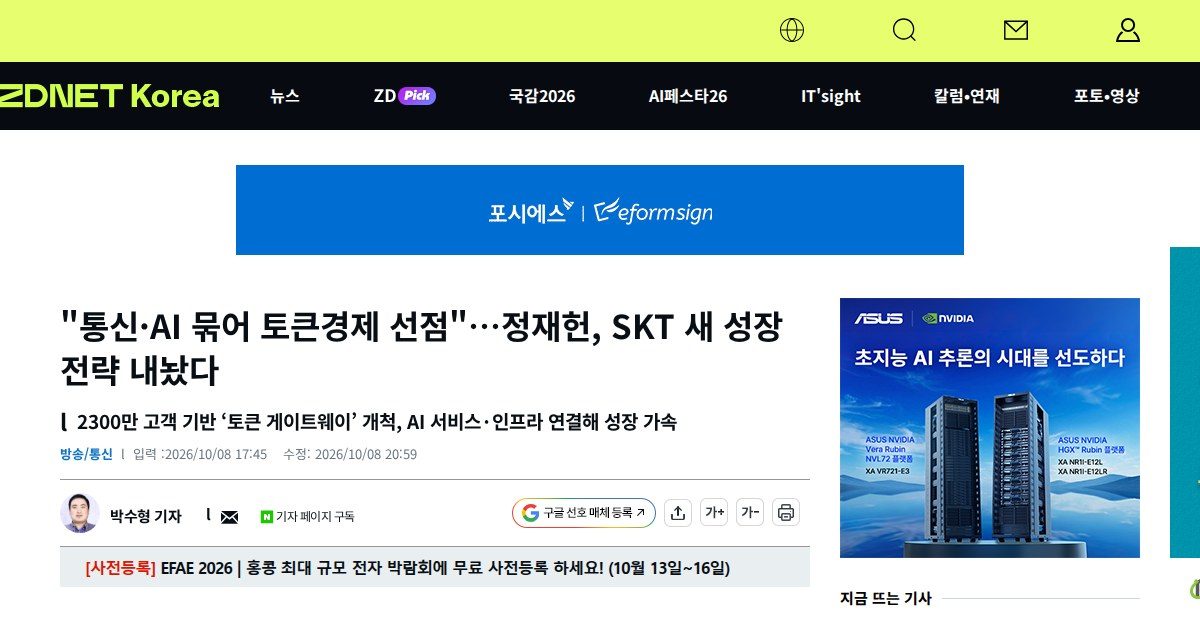
Task: Click the 수정 2026/10/08 20:59 timestamp
Action: 350,454
